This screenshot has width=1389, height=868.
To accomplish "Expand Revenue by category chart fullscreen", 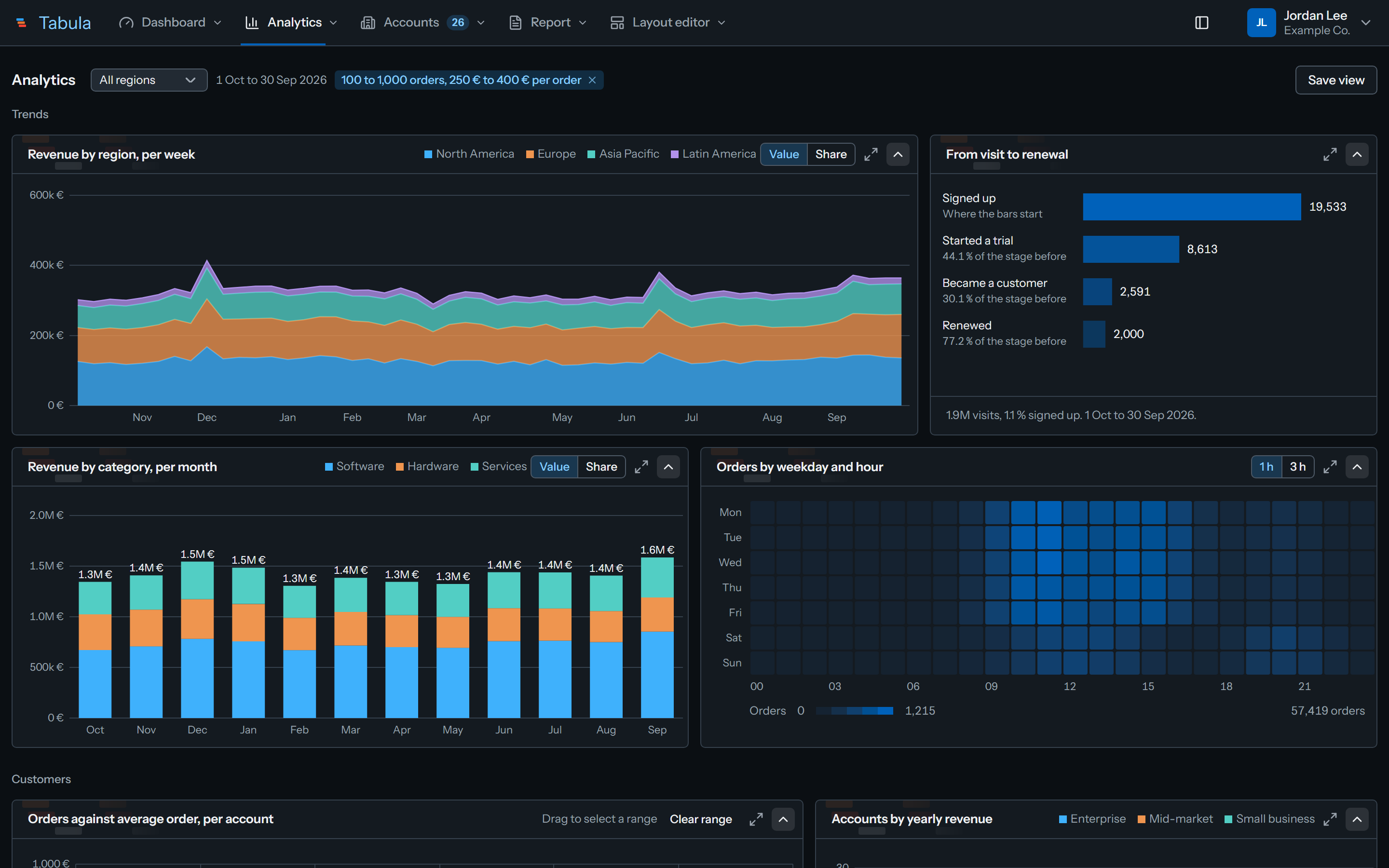I will pyautogui.click(x=641, y=467).
